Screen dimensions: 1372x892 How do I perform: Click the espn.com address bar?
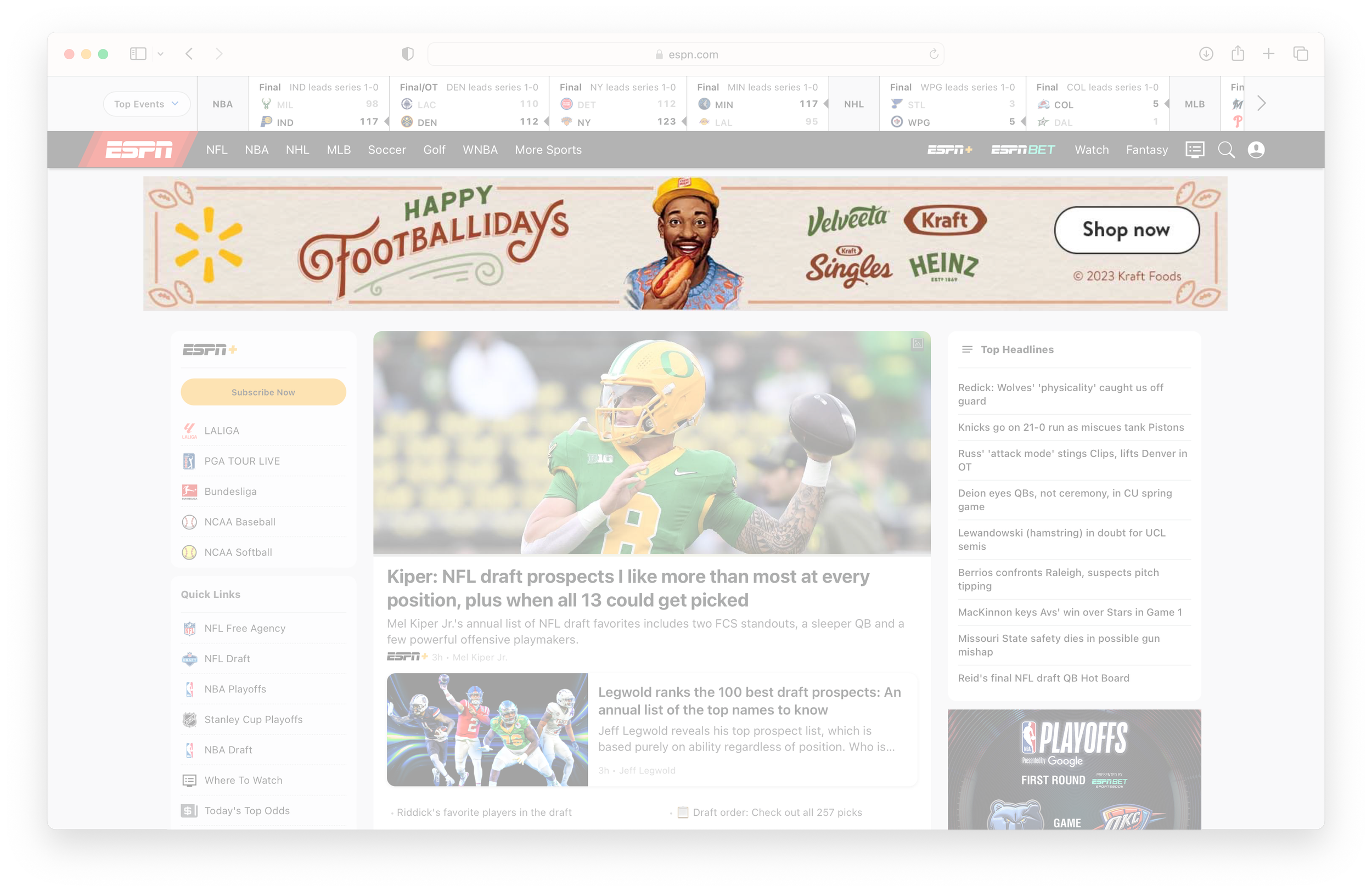point(685,54)
